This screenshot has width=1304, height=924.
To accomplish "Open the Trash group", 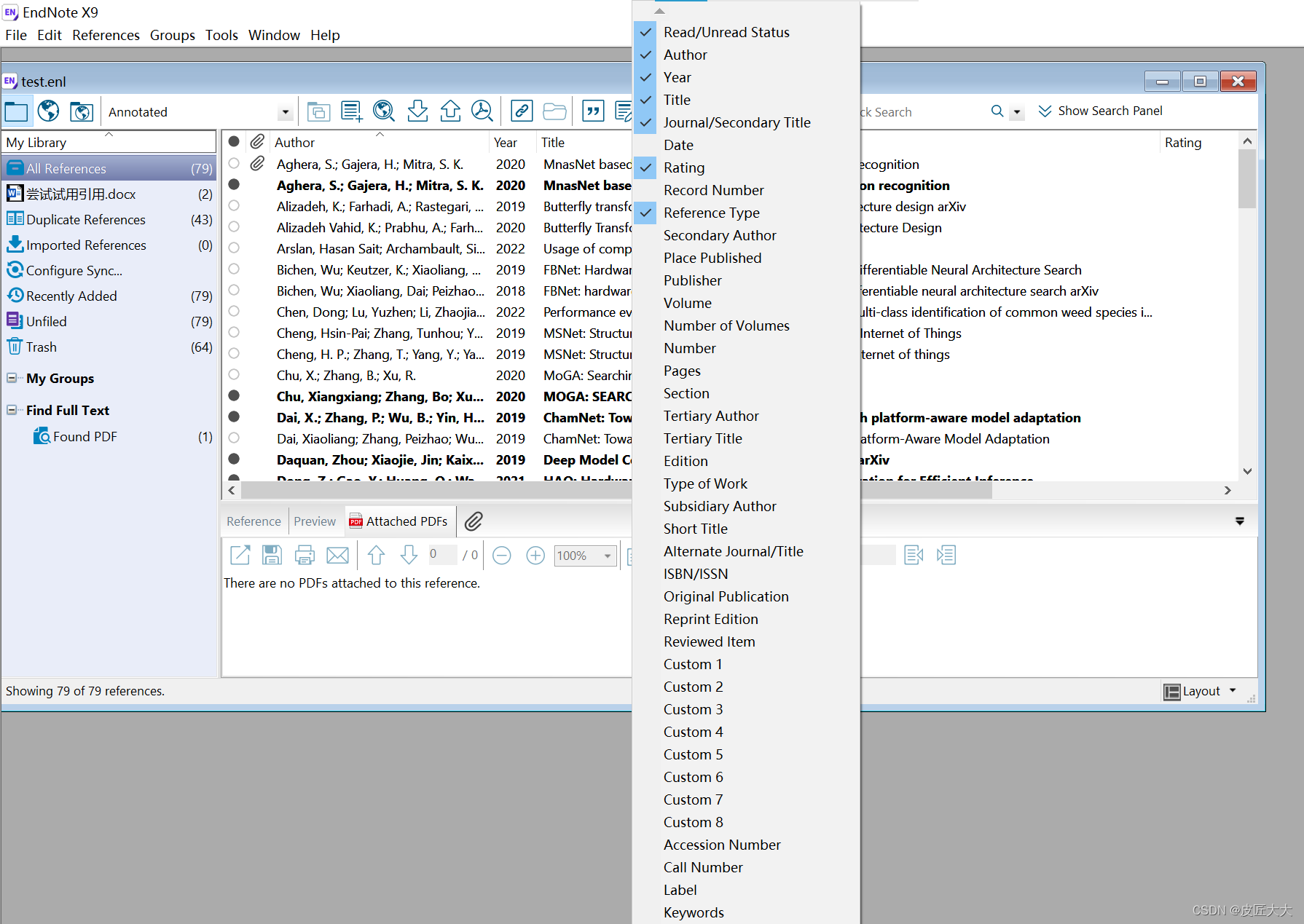I will (x=109, y=347).
